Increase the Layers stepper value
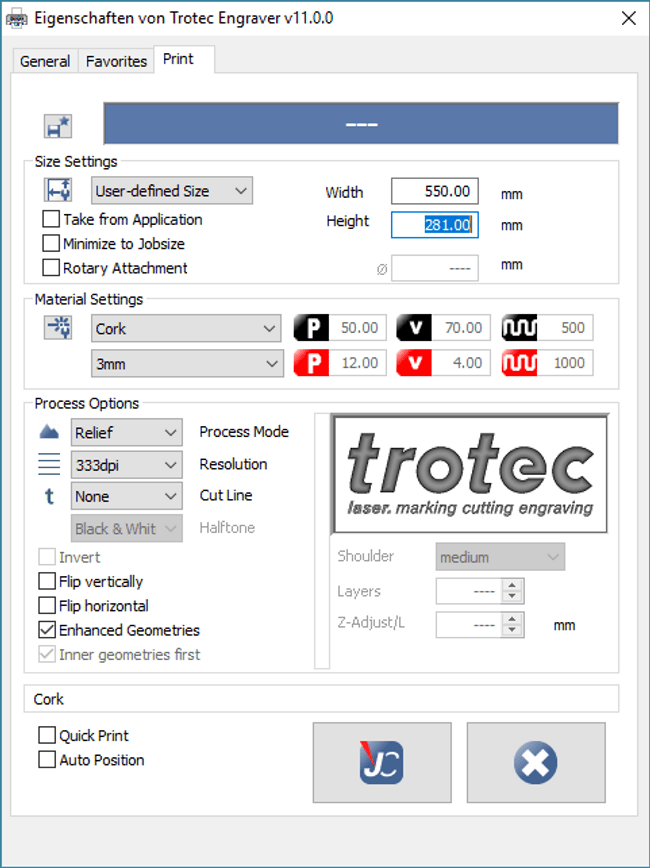This screenshot has height=868, width=650. (x=512, y=585)
